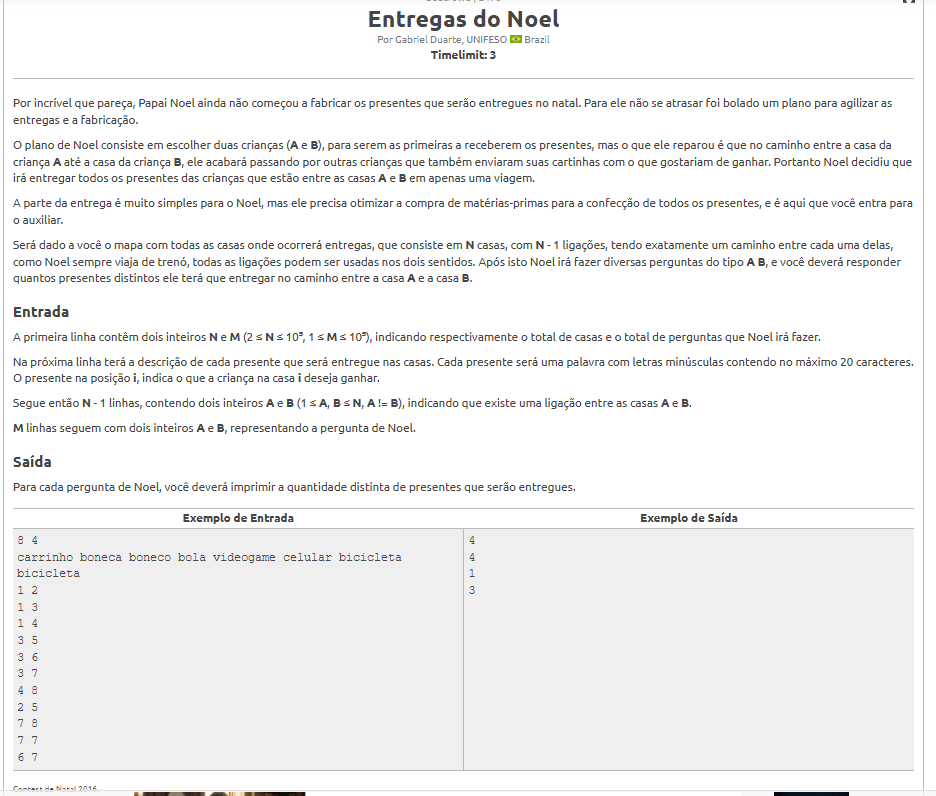This screenshot has height=796, width=936.
Task: Click the paragraph beginning "Por incrível que pareça"
Action: (452, 112)
